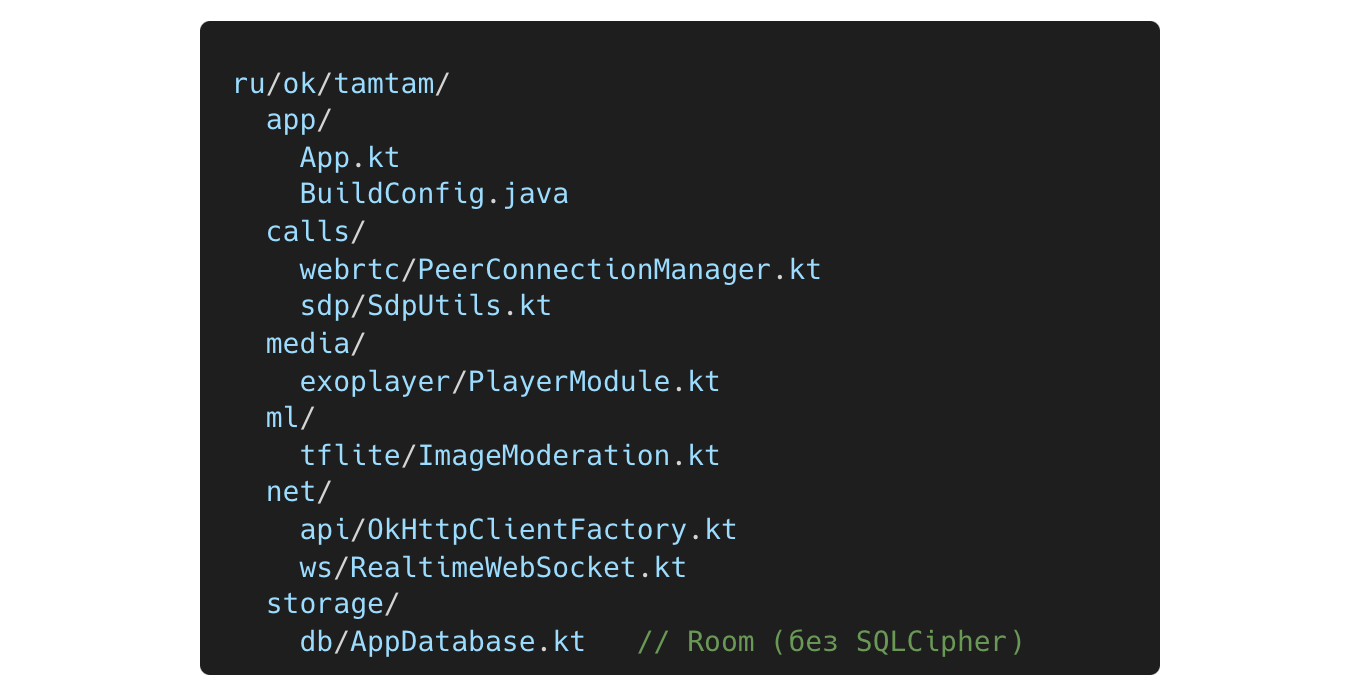Viewport: 1360px width, 694px height.
Task: Open the SdpUtils.kt file name
Action: pos(459,306)
